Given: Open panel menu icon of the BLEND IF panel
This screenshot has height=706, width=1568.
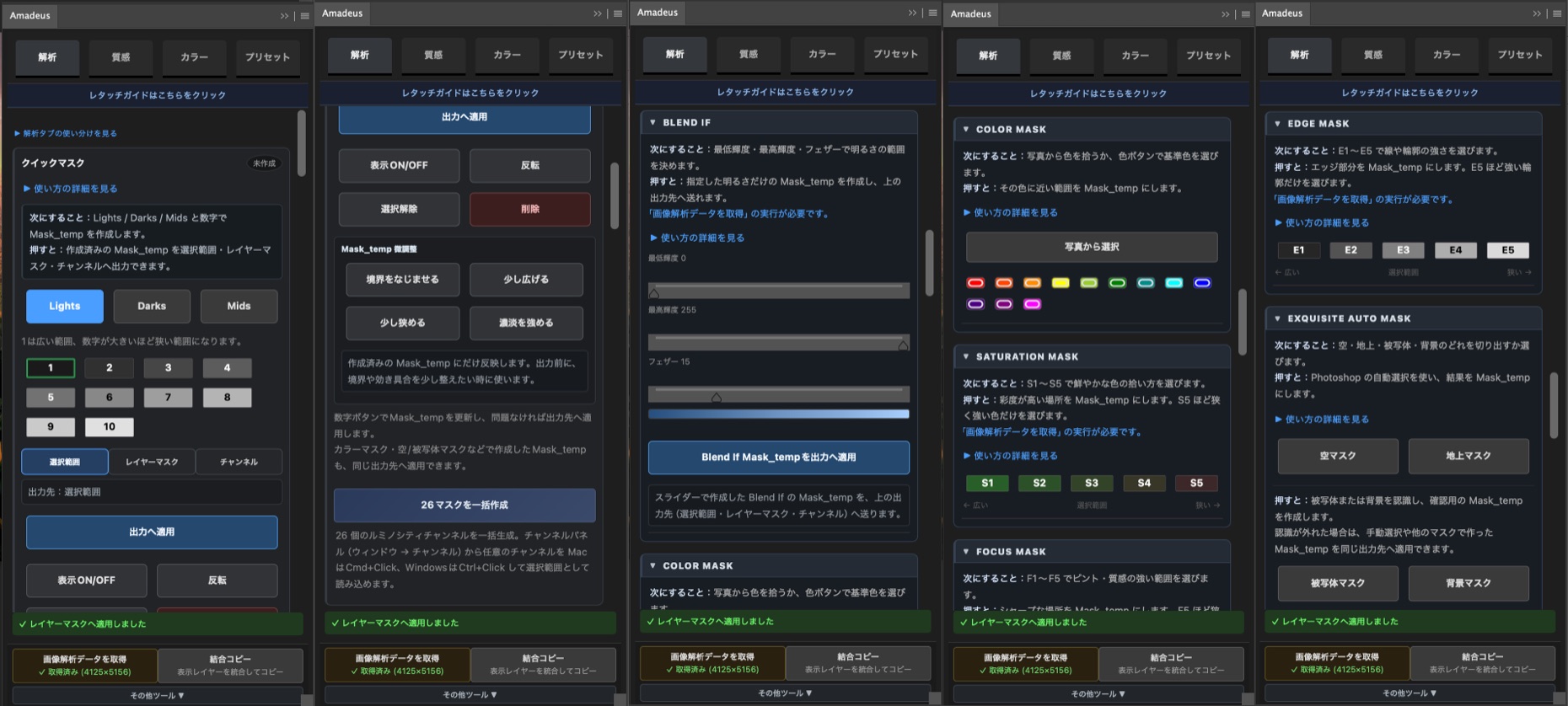Looking at the screenshot, I should 932,13.
